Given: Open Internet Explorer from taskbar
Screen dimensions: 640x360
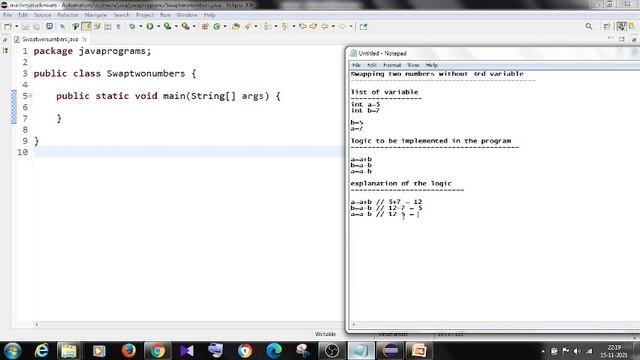Looking at the screenshot, I should (42, 351).
